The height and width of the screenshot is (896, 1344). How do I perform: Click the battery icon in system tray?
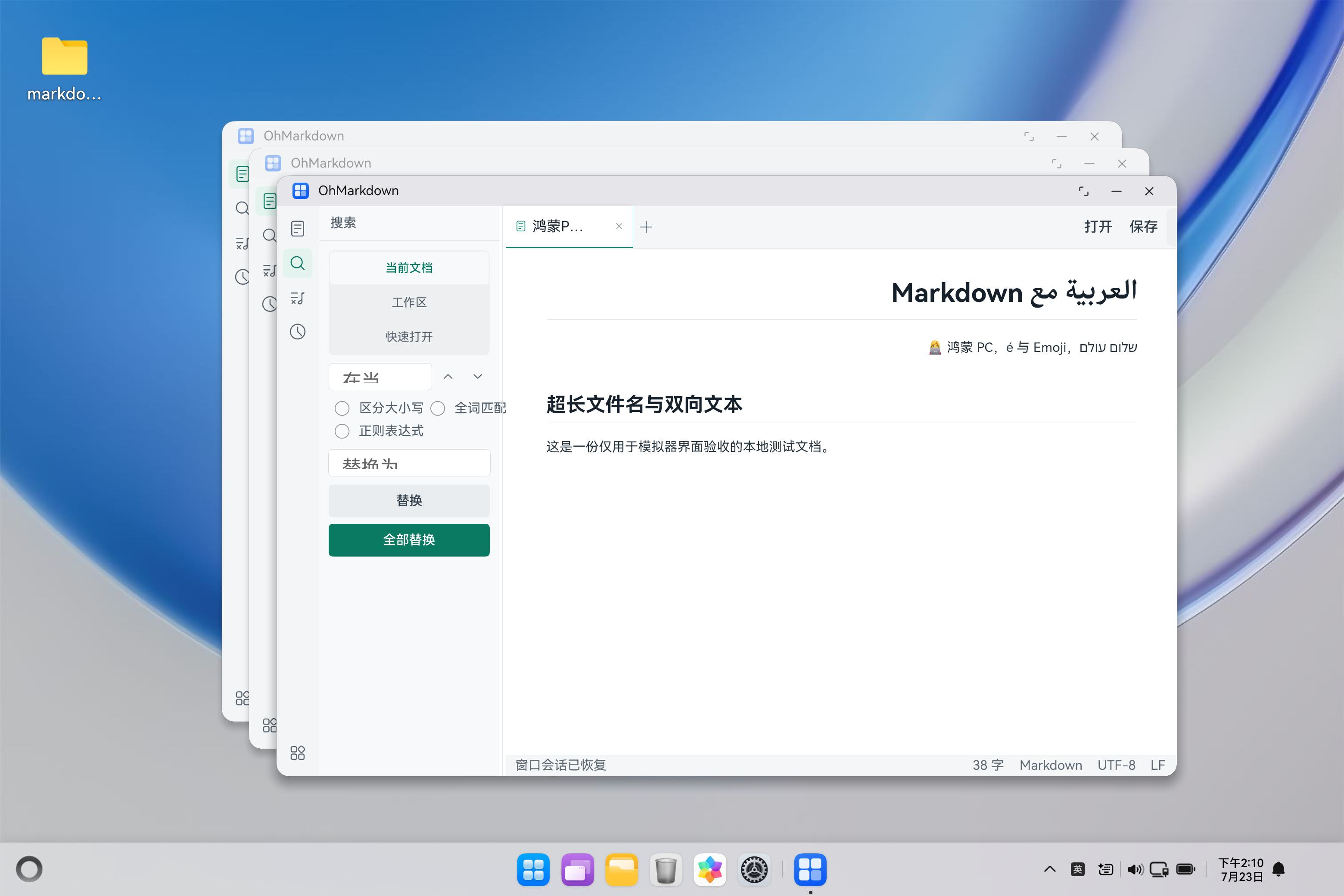pos(1186,870)
